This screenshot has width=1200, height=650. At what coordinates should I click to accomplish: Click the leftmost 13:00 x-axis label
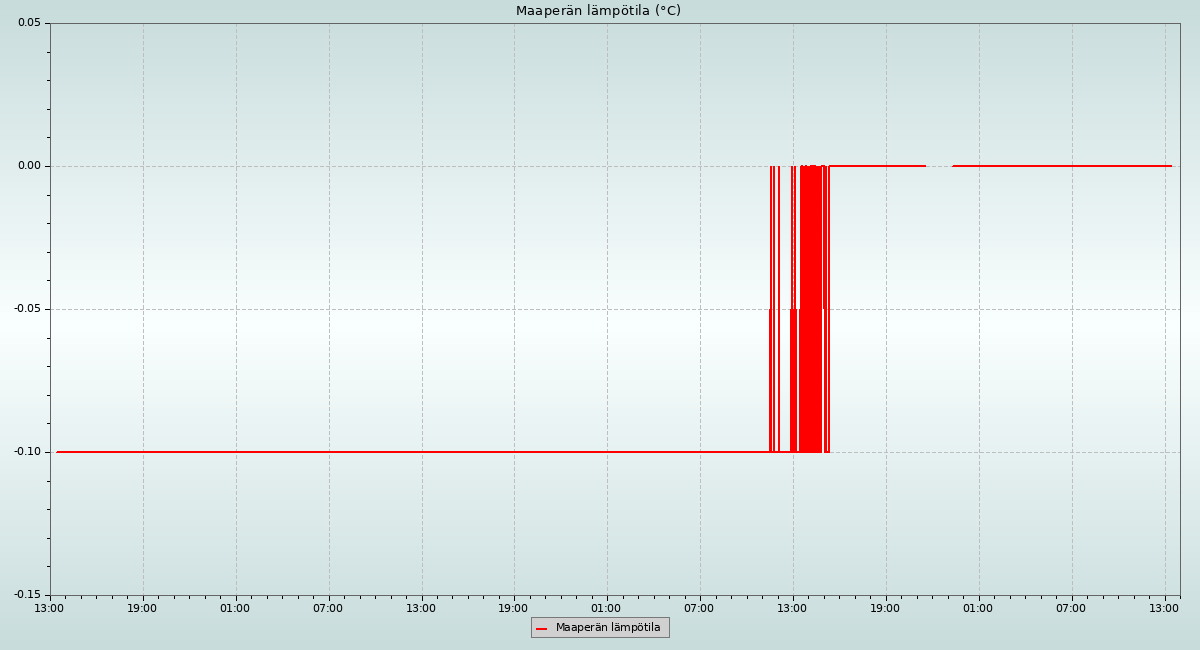(x=49, y=608)
